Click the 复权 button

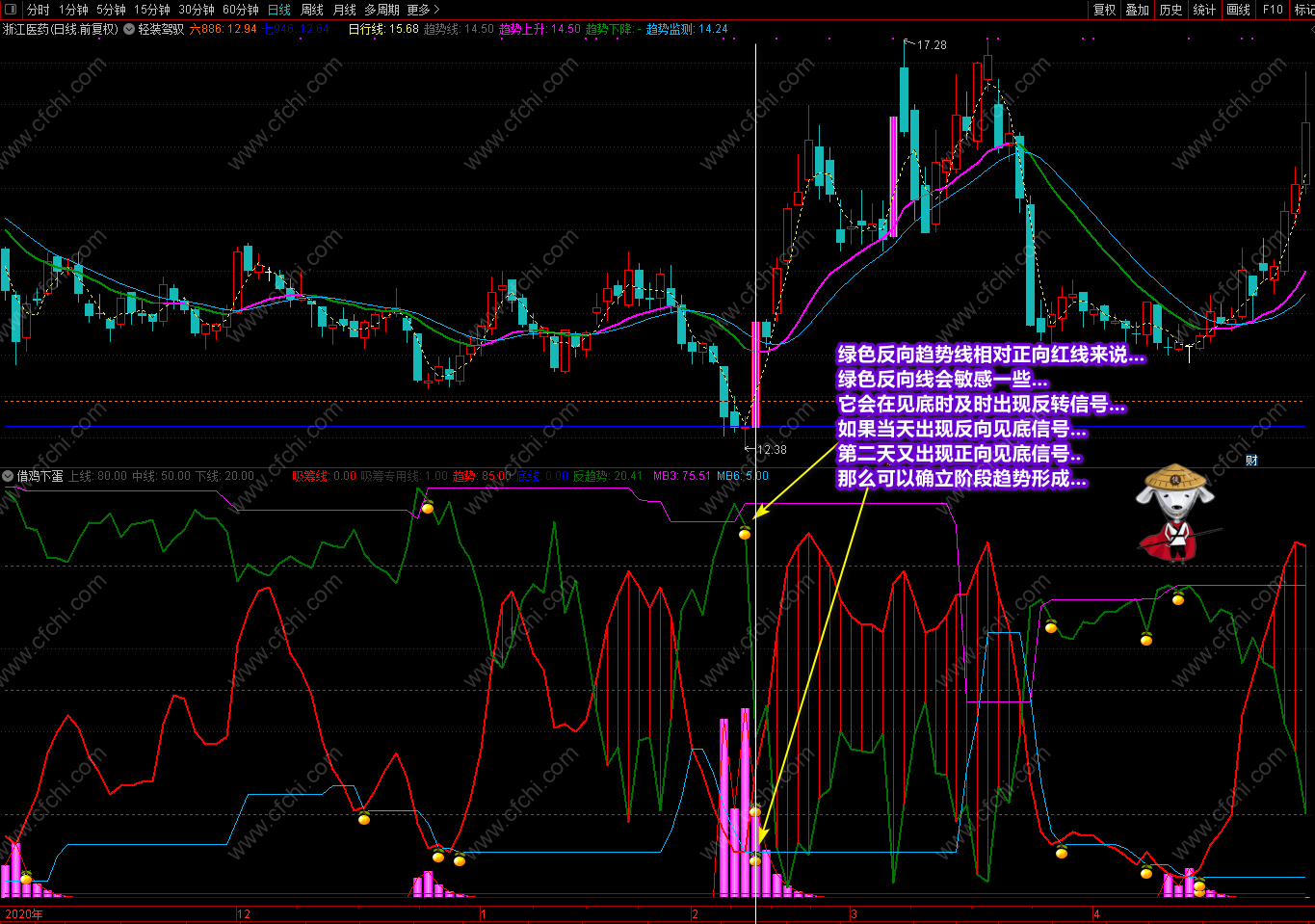(1104, 10)
